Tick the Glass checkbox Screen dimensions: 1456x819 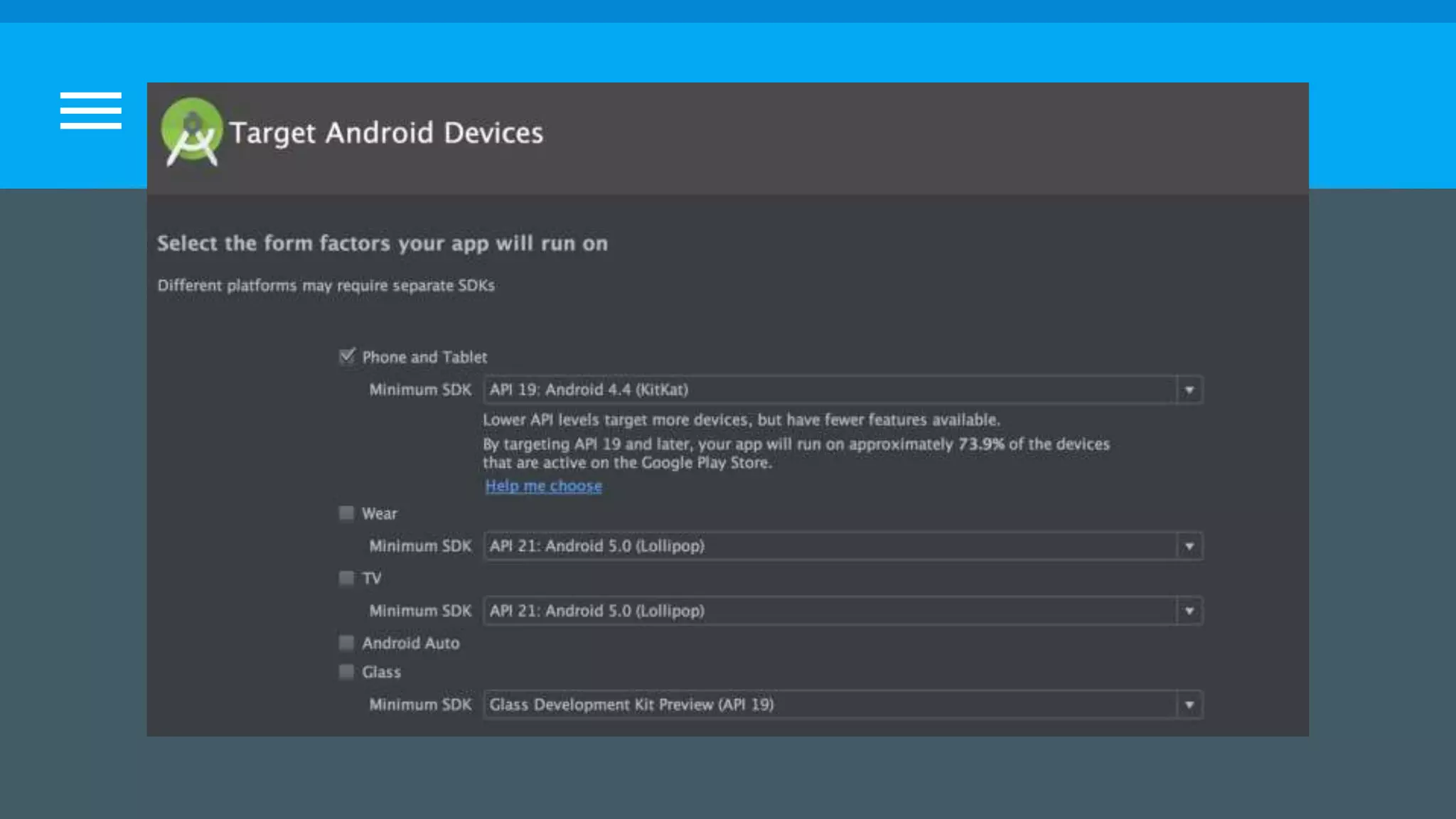tap(346, 671)
